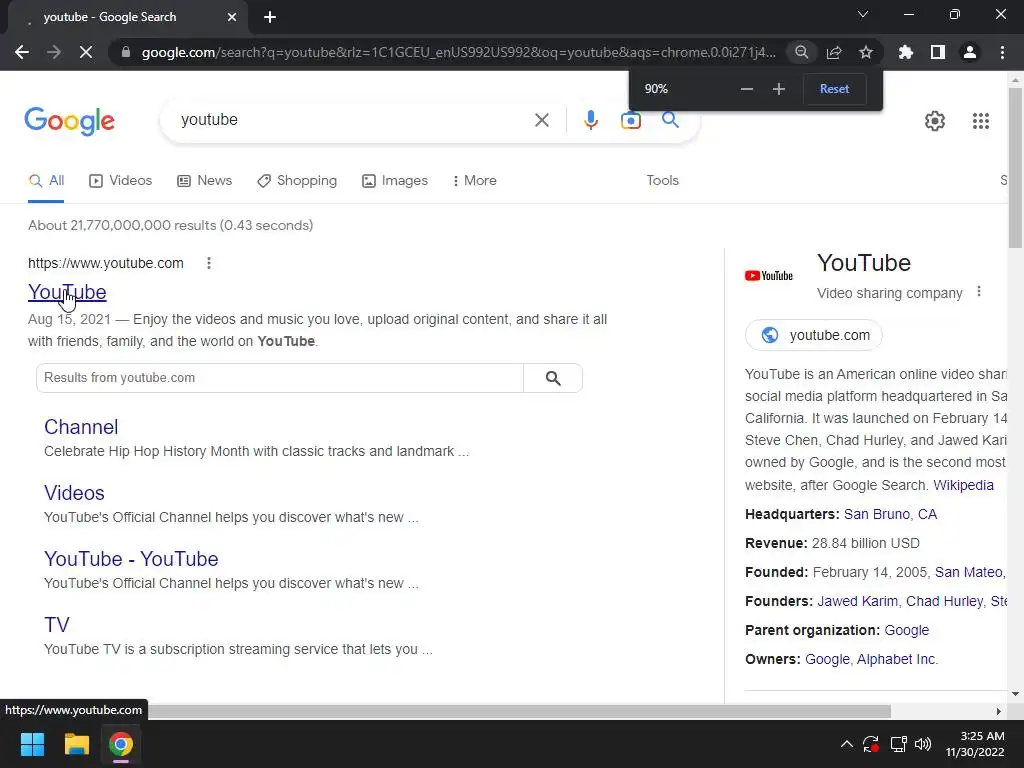Click the Google logo
1024x768 pixels.
[69, 121]
